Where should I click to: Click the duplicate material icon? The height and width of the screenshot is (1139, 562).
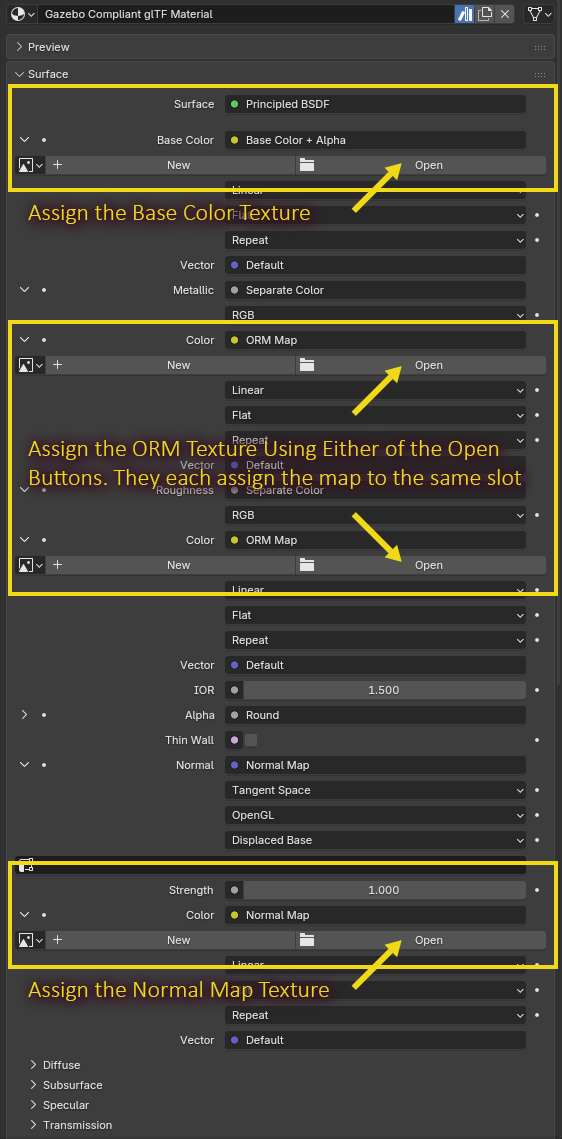(x=485, y=14)
